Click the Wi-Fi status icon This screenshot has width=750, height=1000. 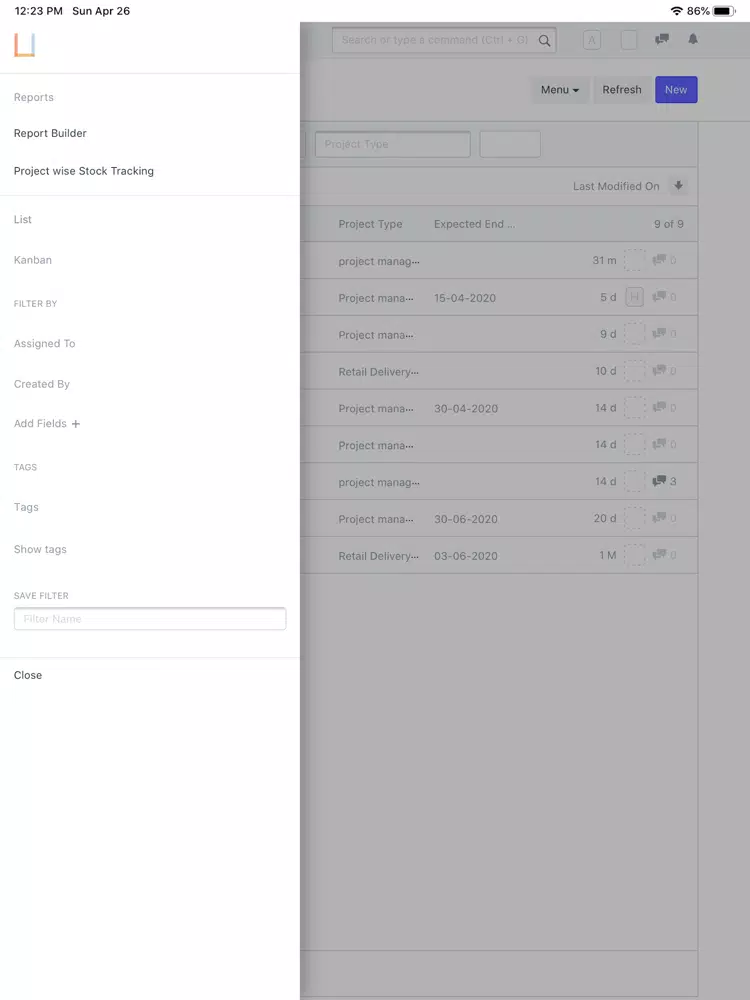pyautogui.click(x=677, y=11)
